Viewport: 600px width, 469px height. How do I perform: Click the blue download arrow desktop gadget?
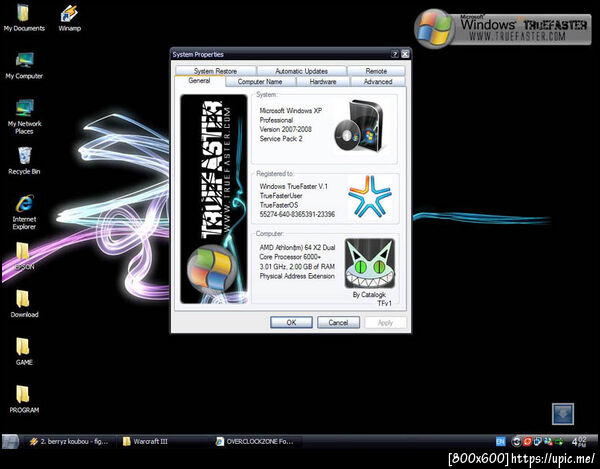click(x=562, y=414)
